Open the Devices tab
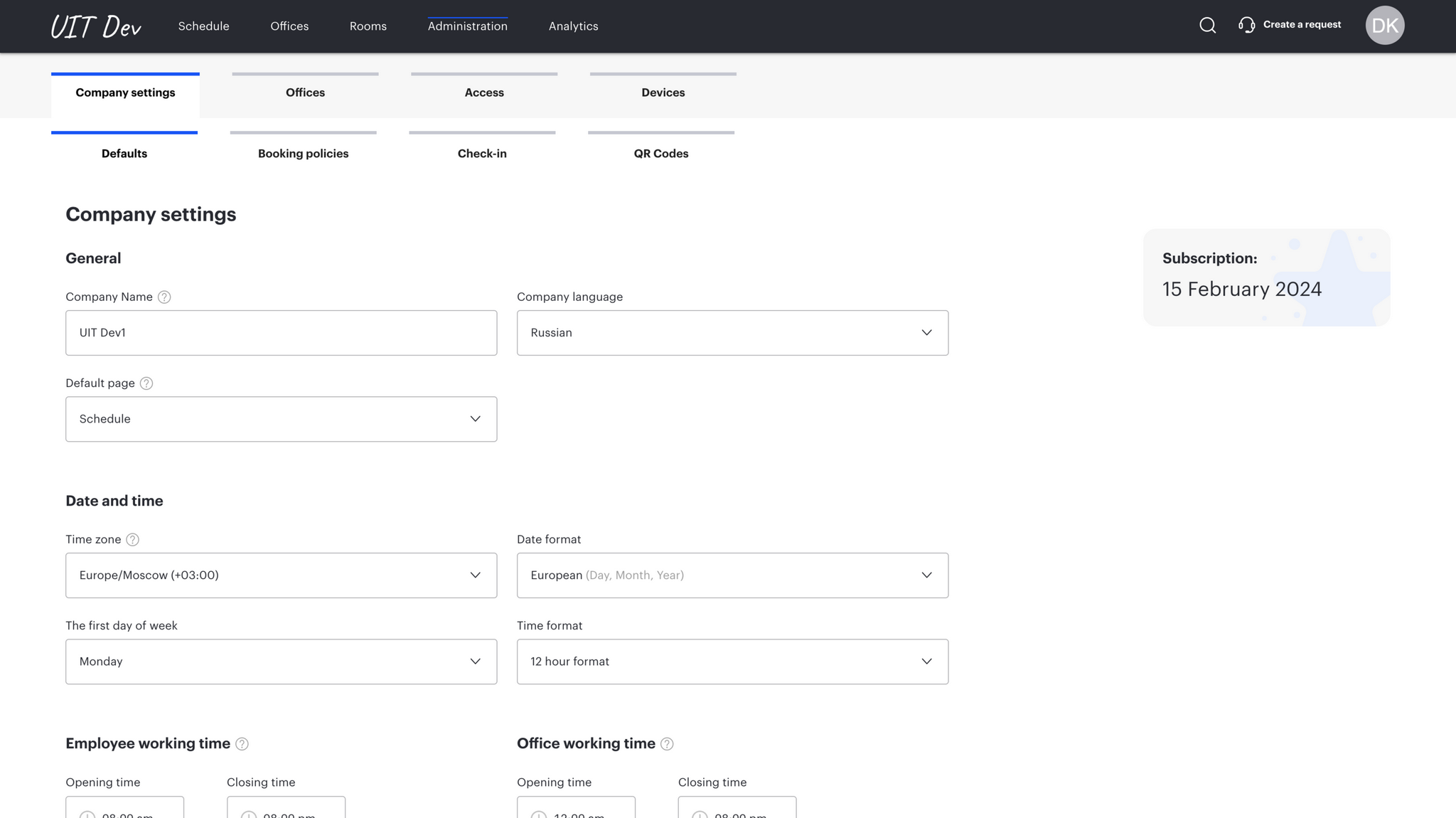Screen dimensions: 1456x818 point(663,92)
